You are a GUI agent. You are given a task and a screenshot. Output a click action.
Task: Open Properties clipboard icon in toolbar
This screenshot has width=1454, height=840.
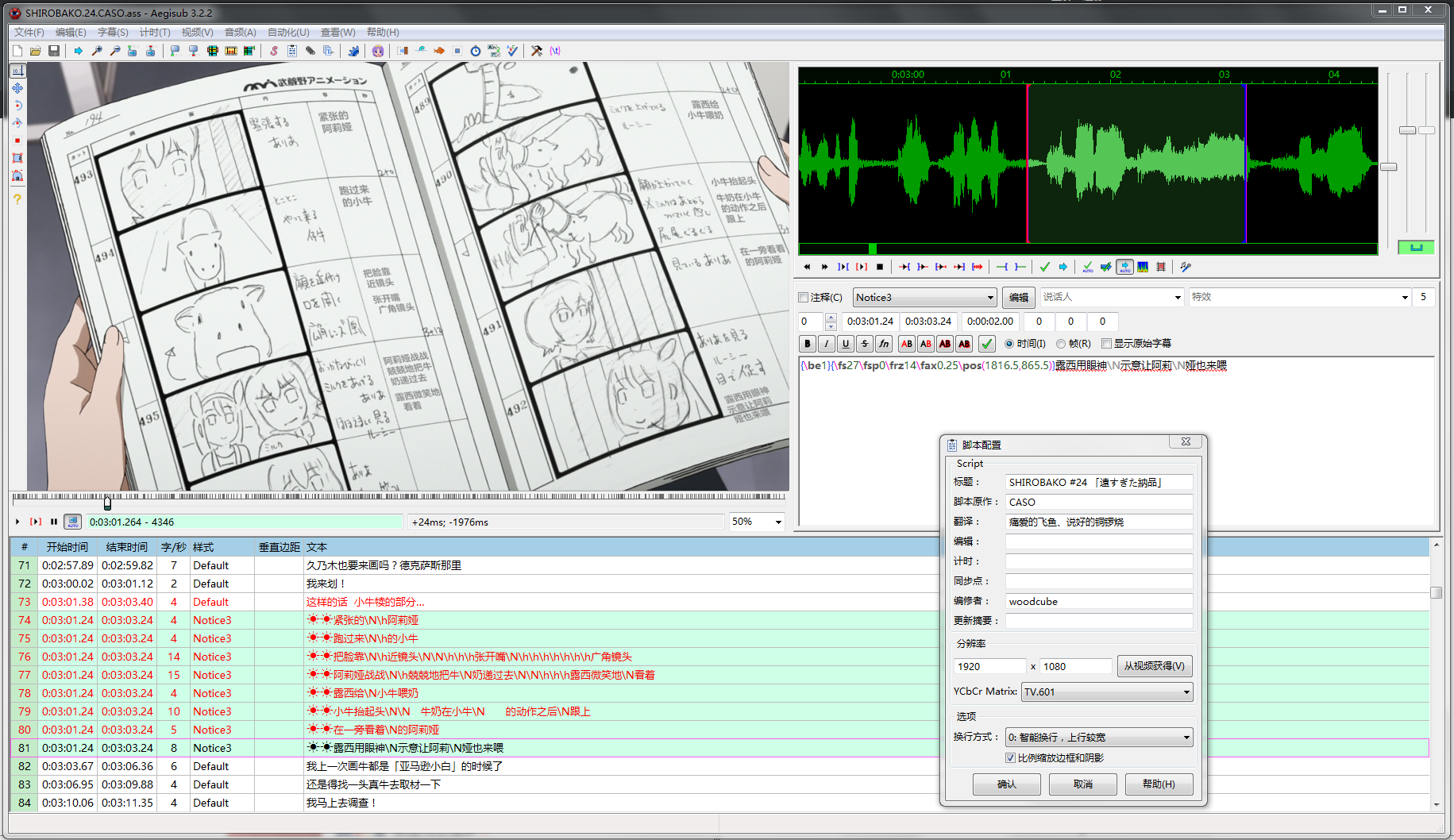pyautogui.click(x=292, y=51)
